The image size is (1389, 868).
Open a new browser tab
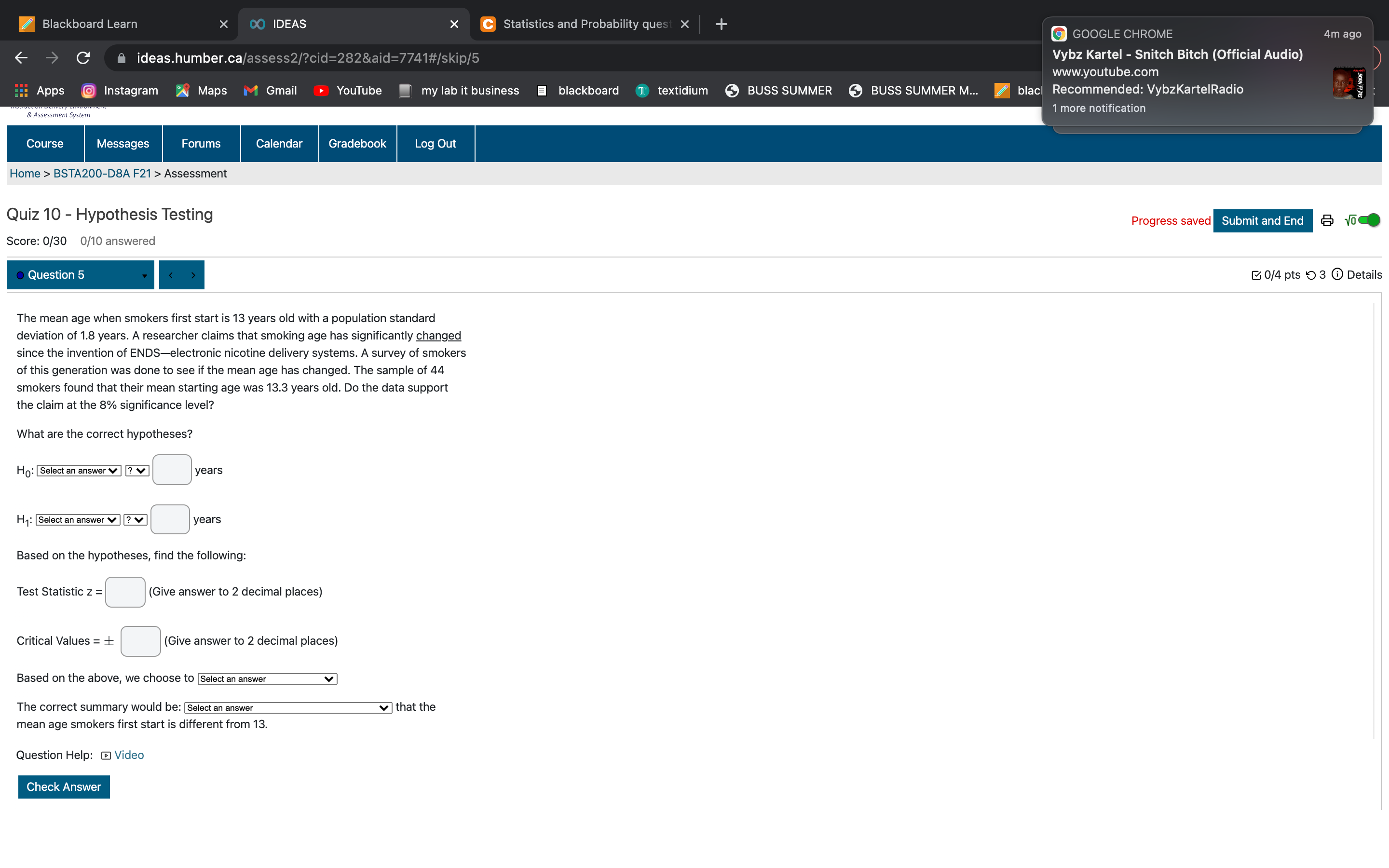pos(722,24)
